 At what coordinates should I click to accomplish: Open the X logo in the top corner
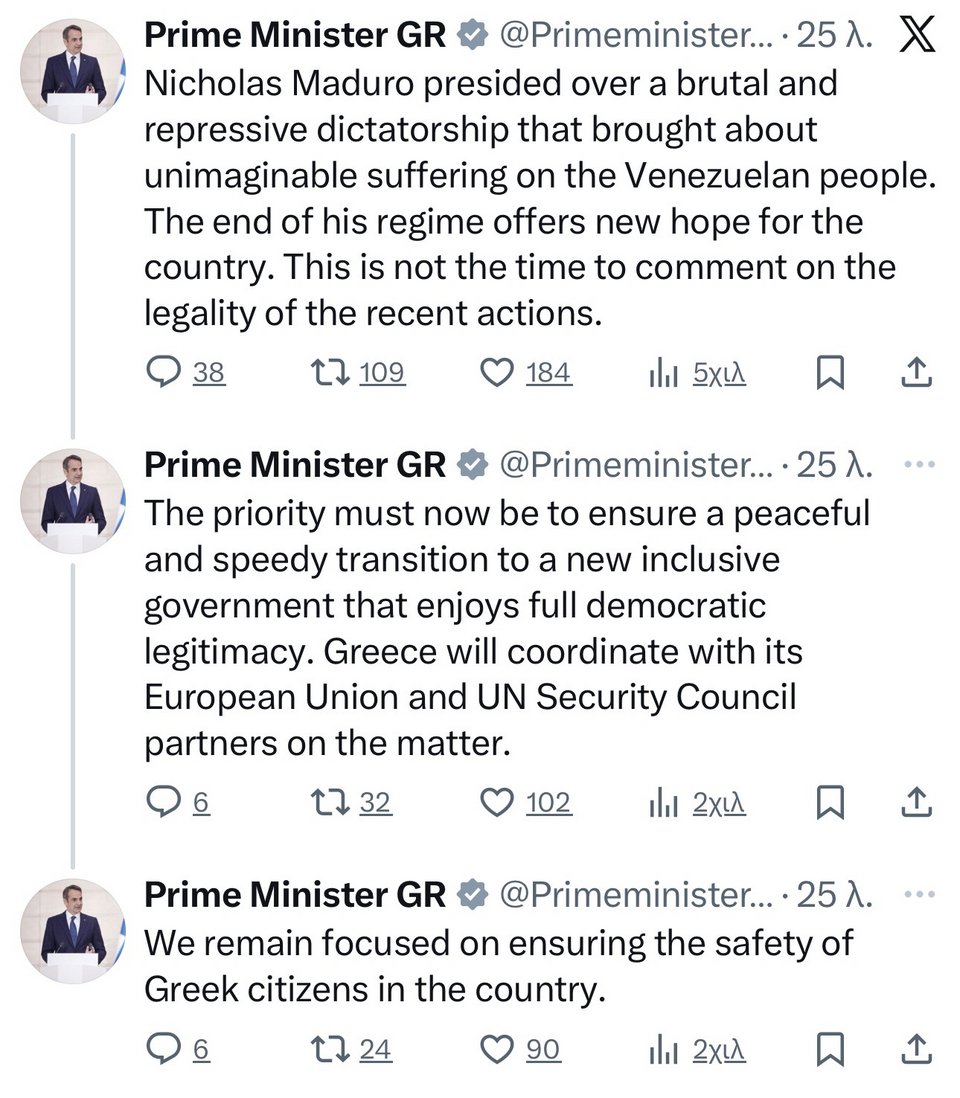point(916,36)
